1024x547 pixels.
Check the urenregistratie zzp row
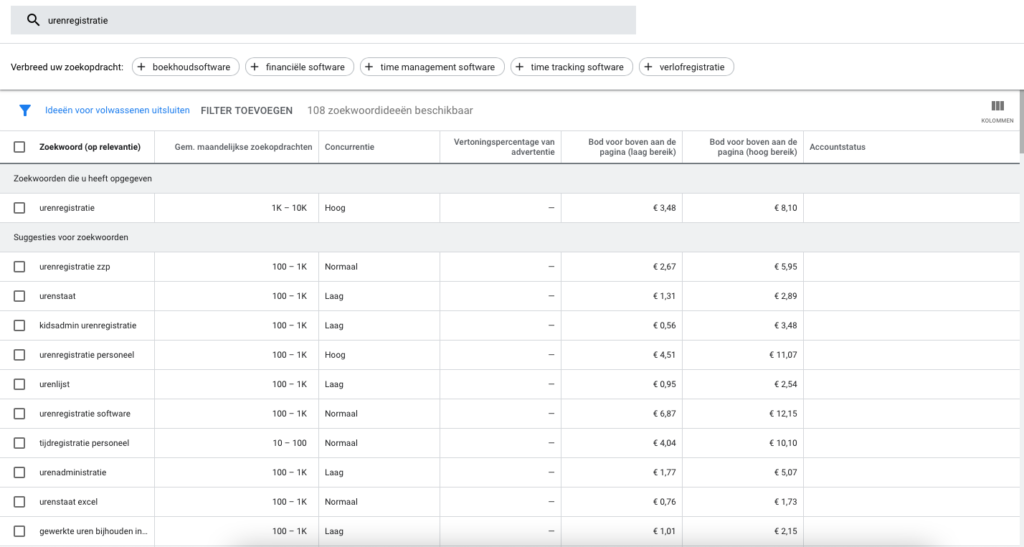tap(20, 266)
